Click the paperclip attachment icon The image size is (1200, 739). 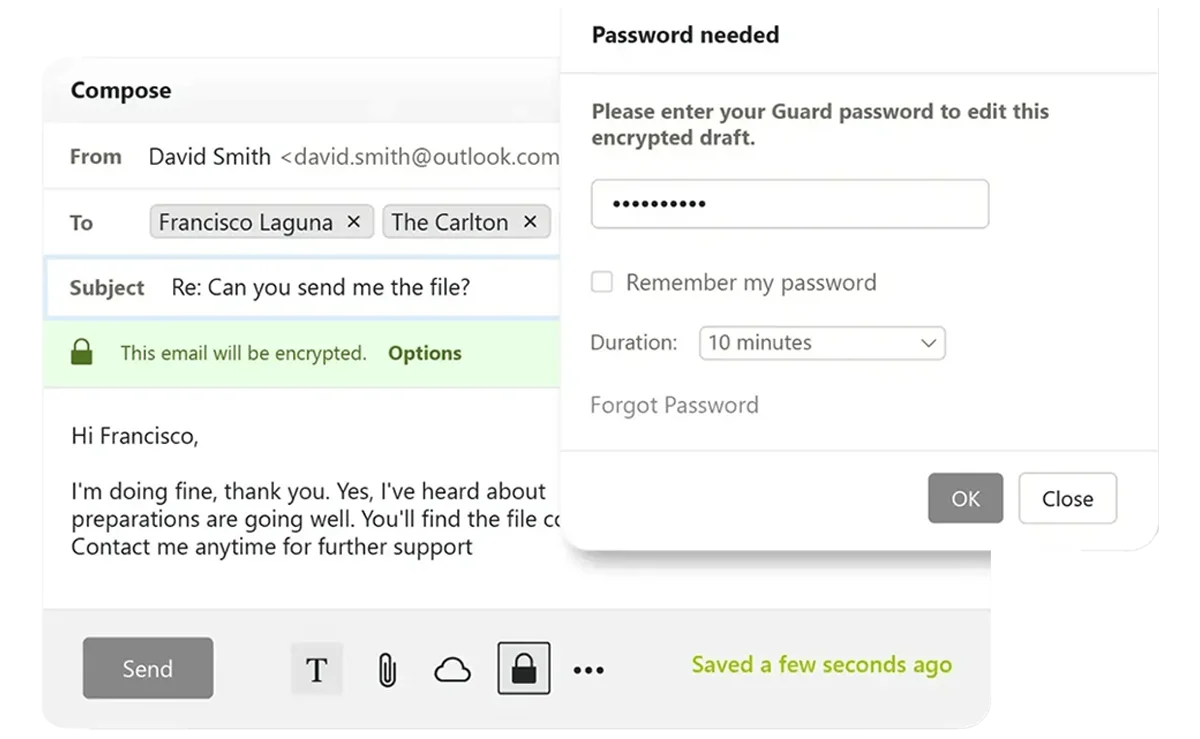[x=387, y=670]
